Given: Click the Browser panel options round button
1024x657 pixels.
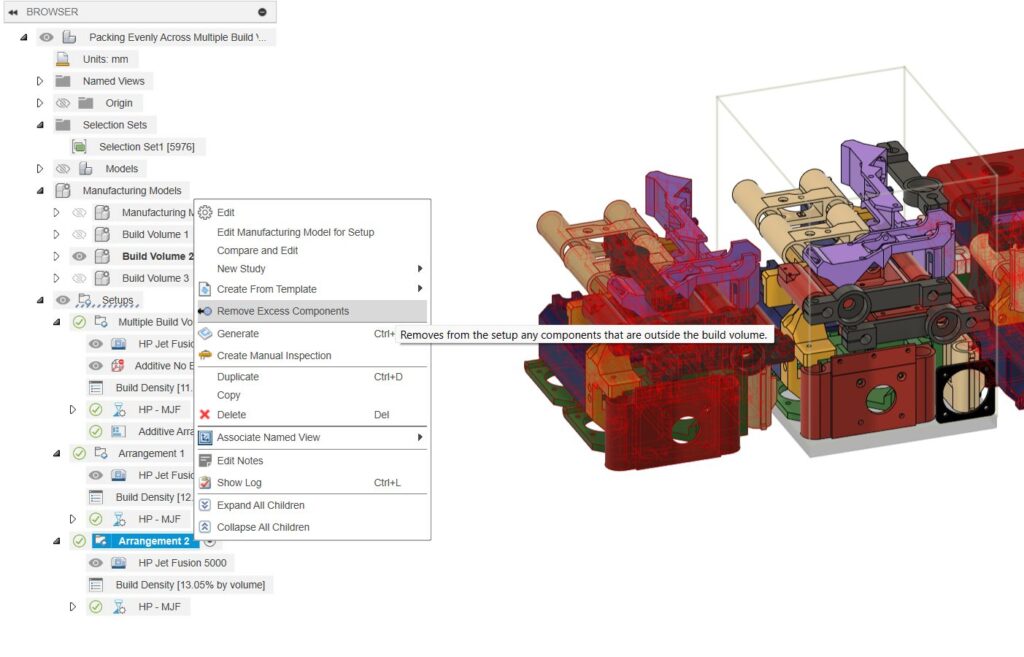Looking at the screenshot, I should coord(262,12).
